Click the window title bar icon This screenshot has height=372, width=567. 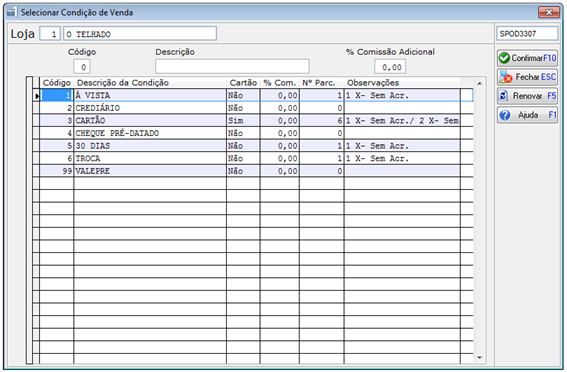pos(12,12)
